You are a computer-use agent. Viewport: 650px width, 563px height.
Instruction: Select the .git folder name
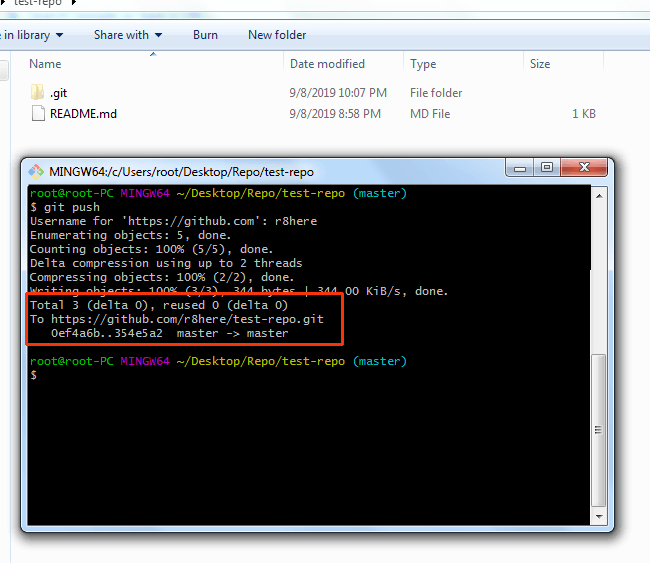pos(58,93)
